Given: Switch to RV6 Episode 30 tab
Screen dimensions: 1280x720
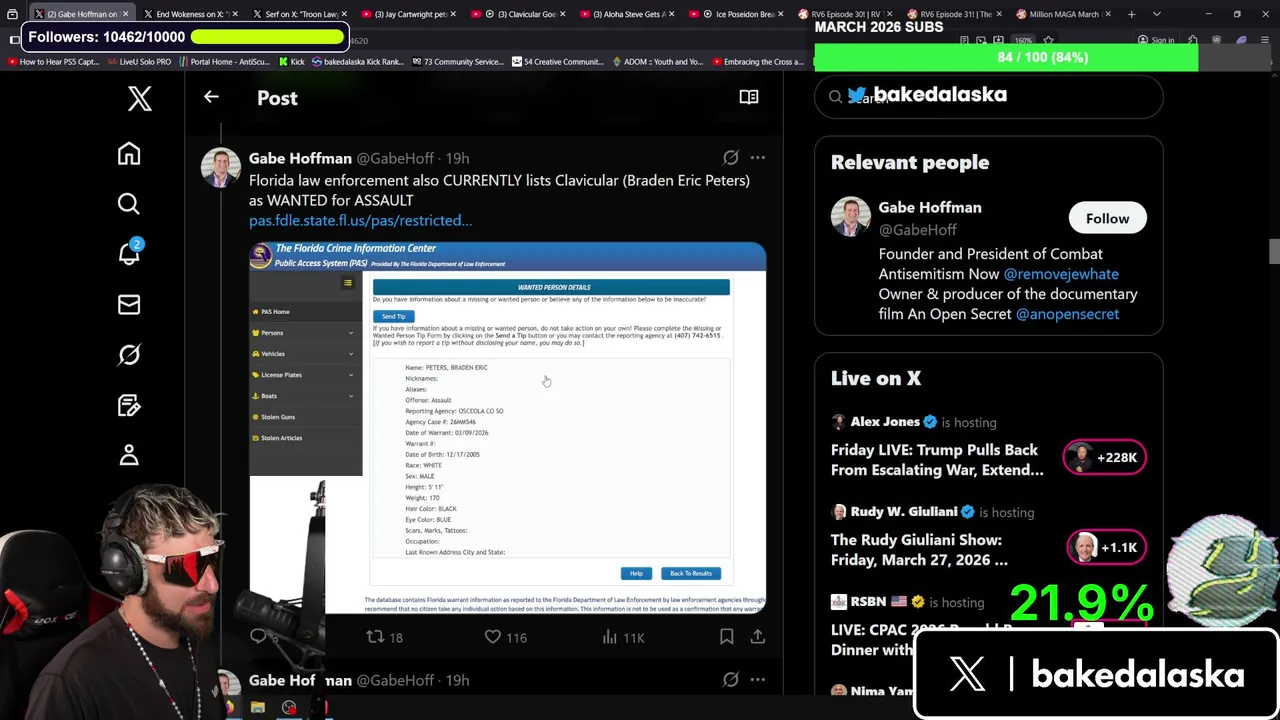Looking at the screenshot, I should tap(843, 14).
